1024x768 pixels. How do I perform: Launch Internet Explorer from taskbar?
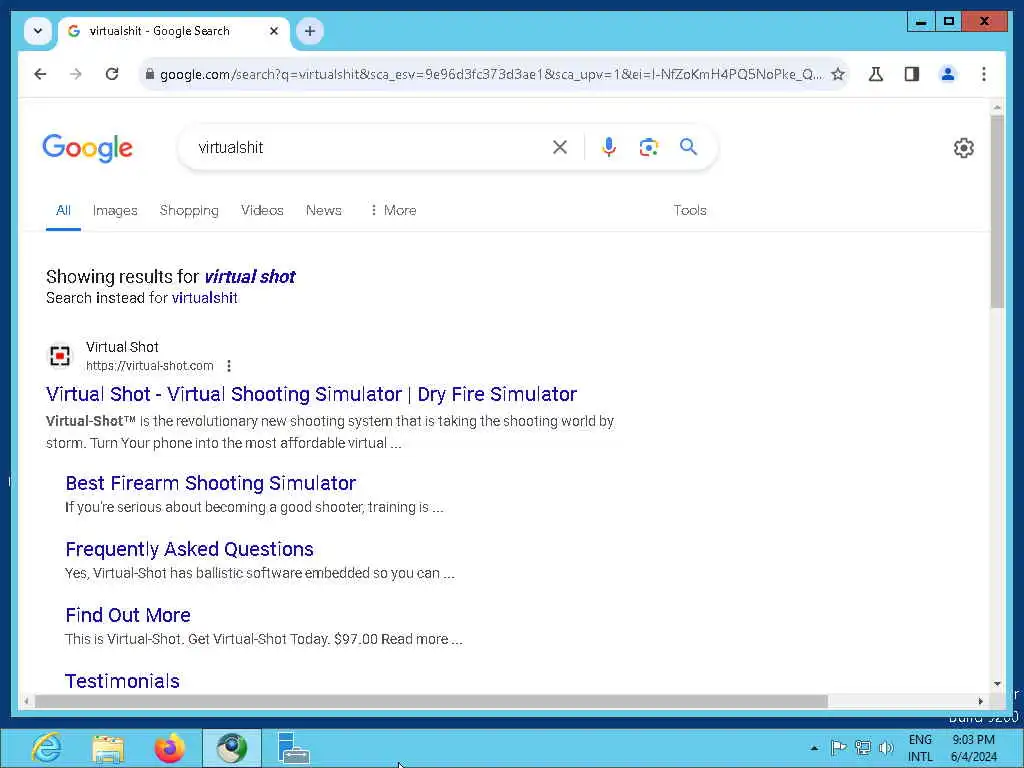[47, 748]
